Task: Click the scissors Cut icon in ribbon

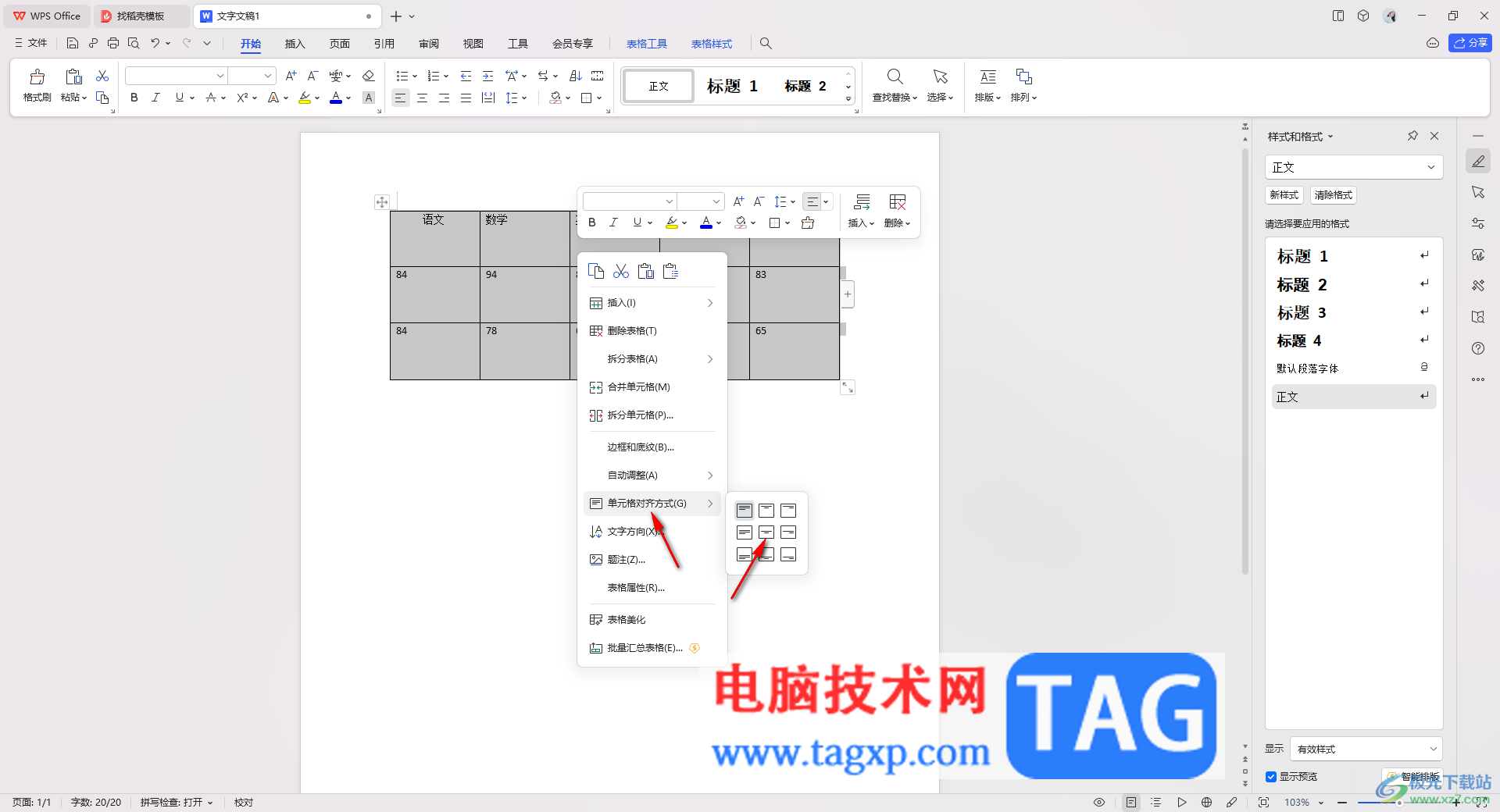Action: [x=102, y=76]
